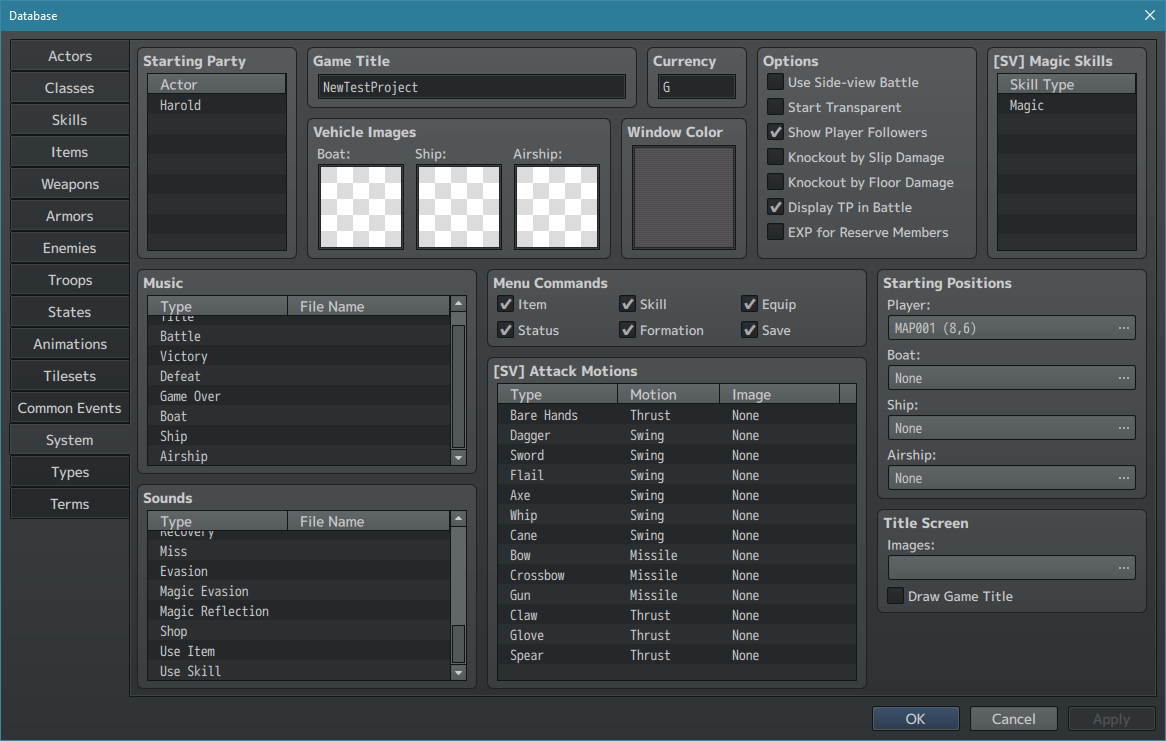Screen dimensions: 1166x741
Task: Uncheck Display TP in Battle
Action: pyautogui.click(x=776, y=207)
